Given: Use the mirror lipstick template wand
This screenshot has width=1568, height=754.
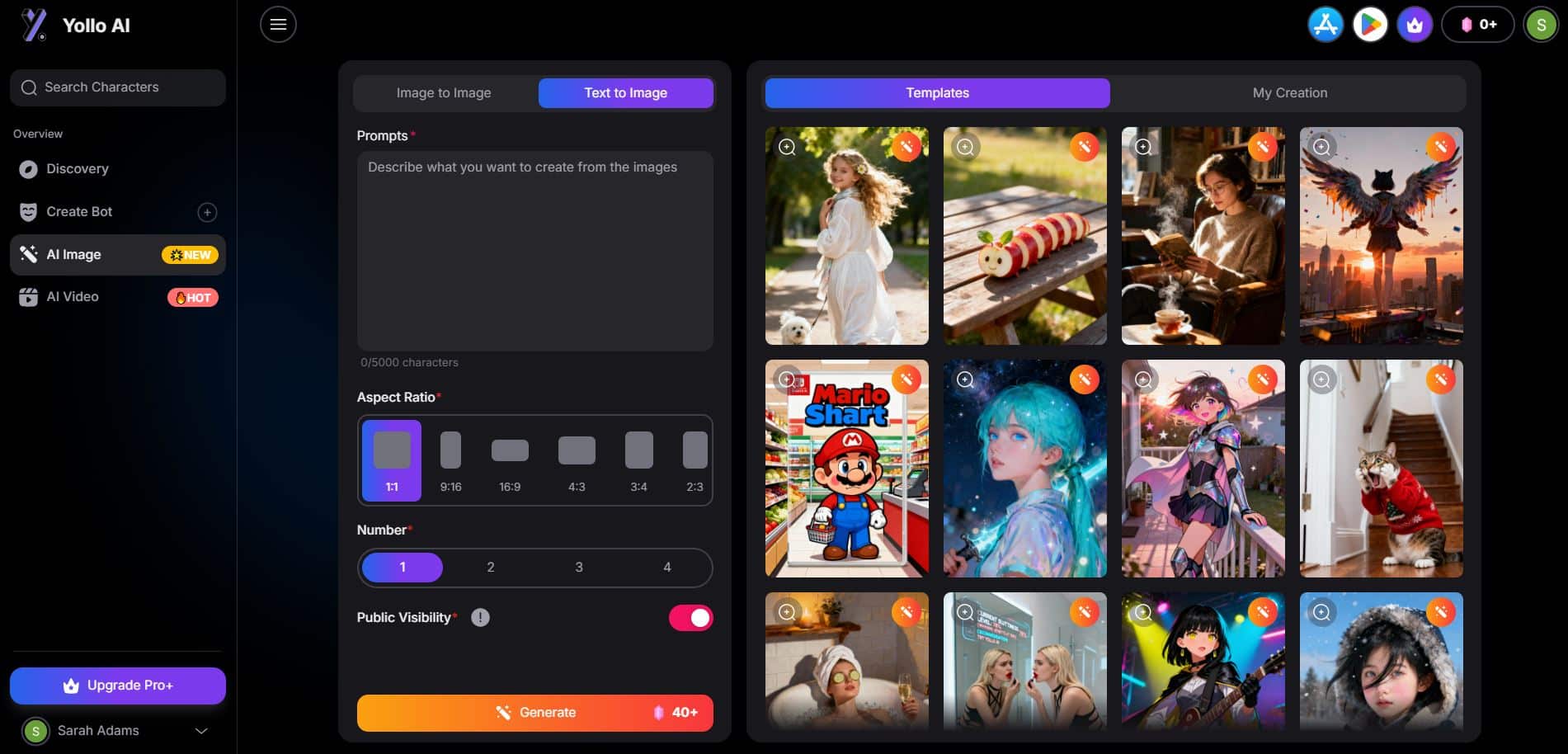Looking at the screenshot, I should [x=1085, y=612].
